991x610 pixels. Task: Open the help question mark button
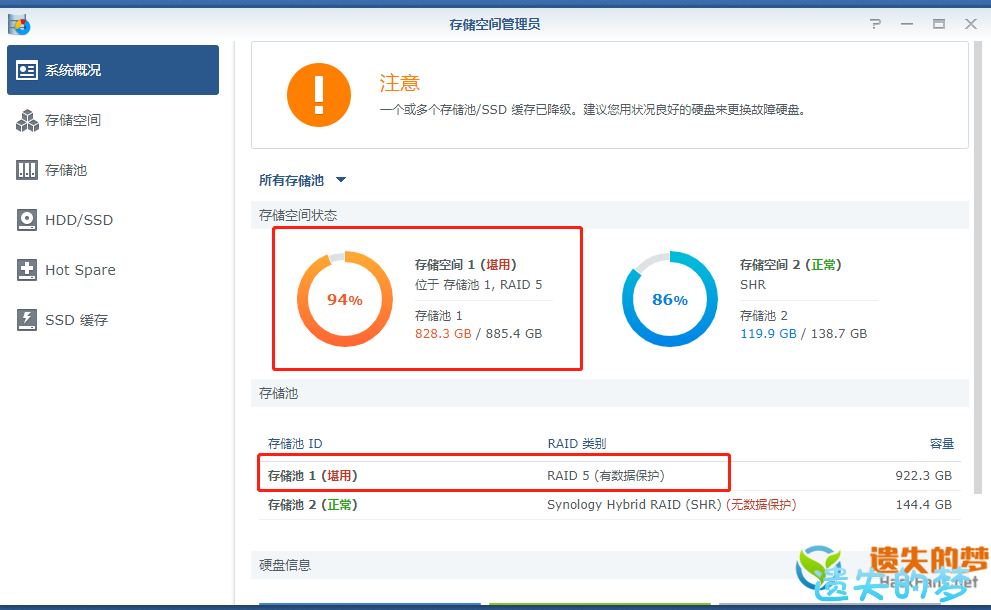875,24
